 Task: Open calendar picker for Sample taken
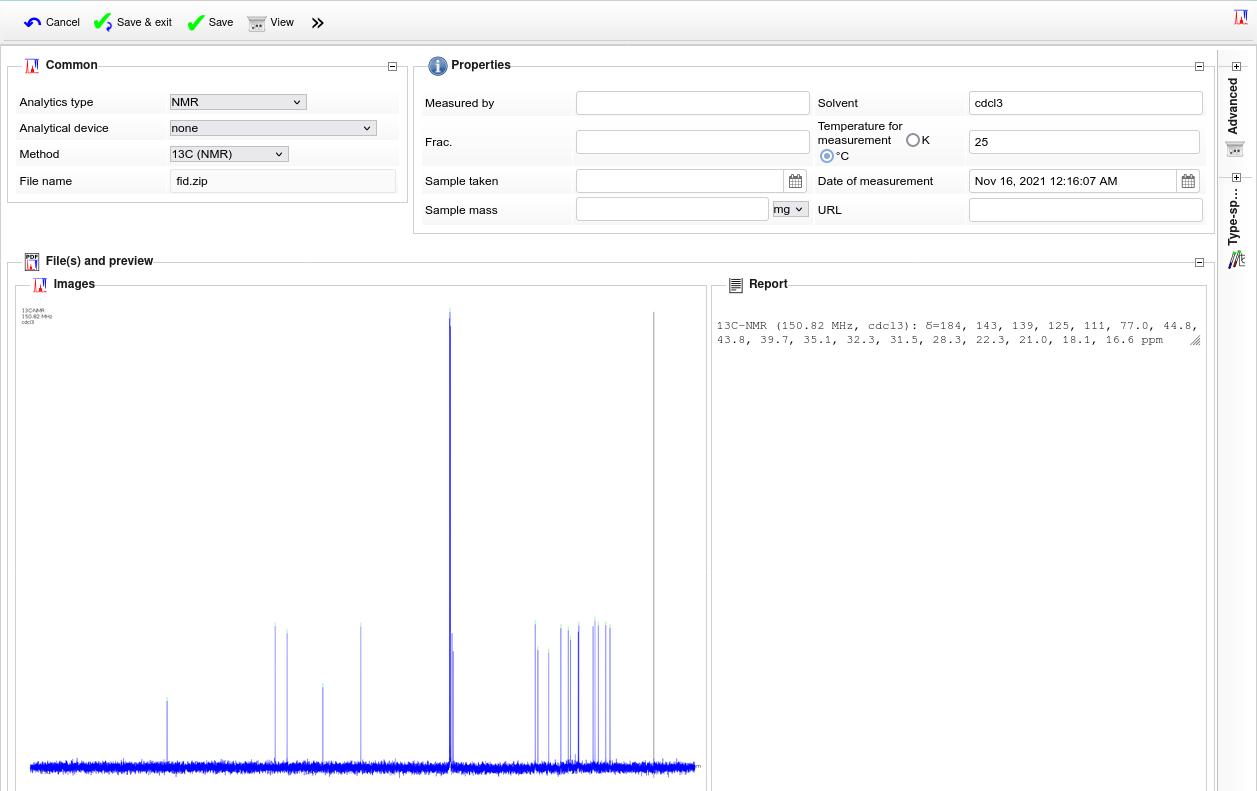(x=796, y=181)
